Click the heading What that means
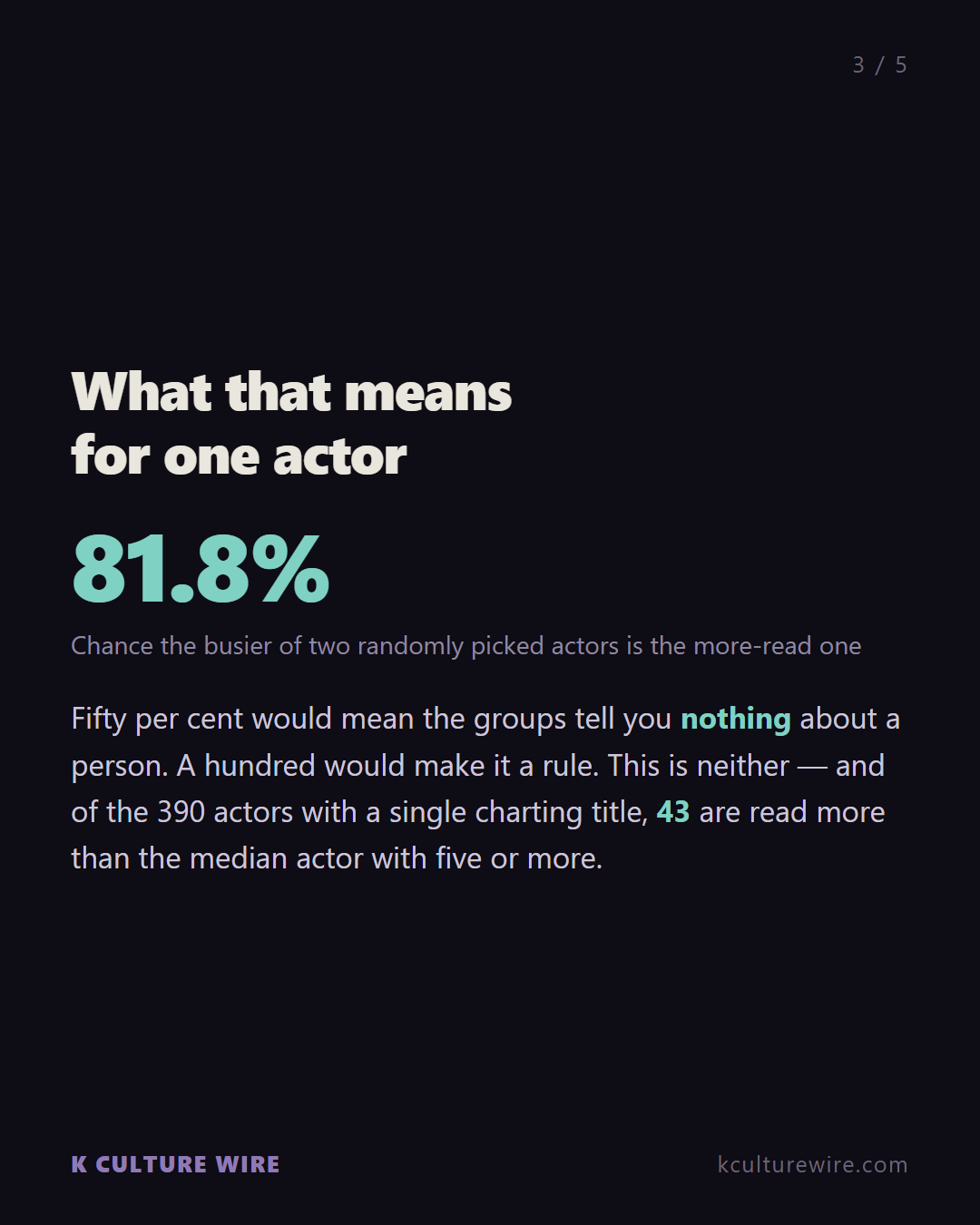 point(291,392)
